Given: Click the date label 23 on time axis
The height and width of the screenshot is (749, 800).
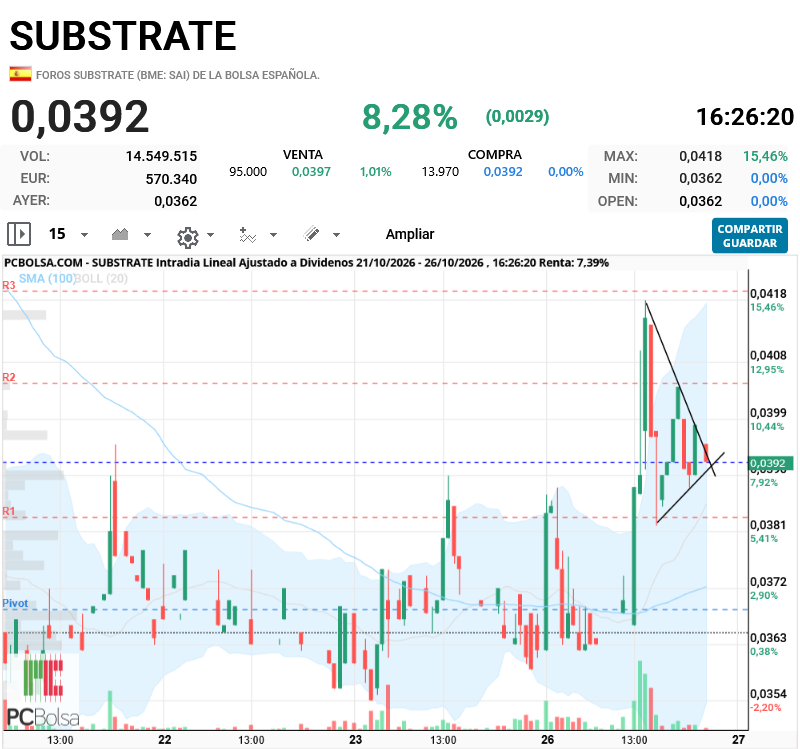Looking at the screenshot, I should (x=355, y=739).
